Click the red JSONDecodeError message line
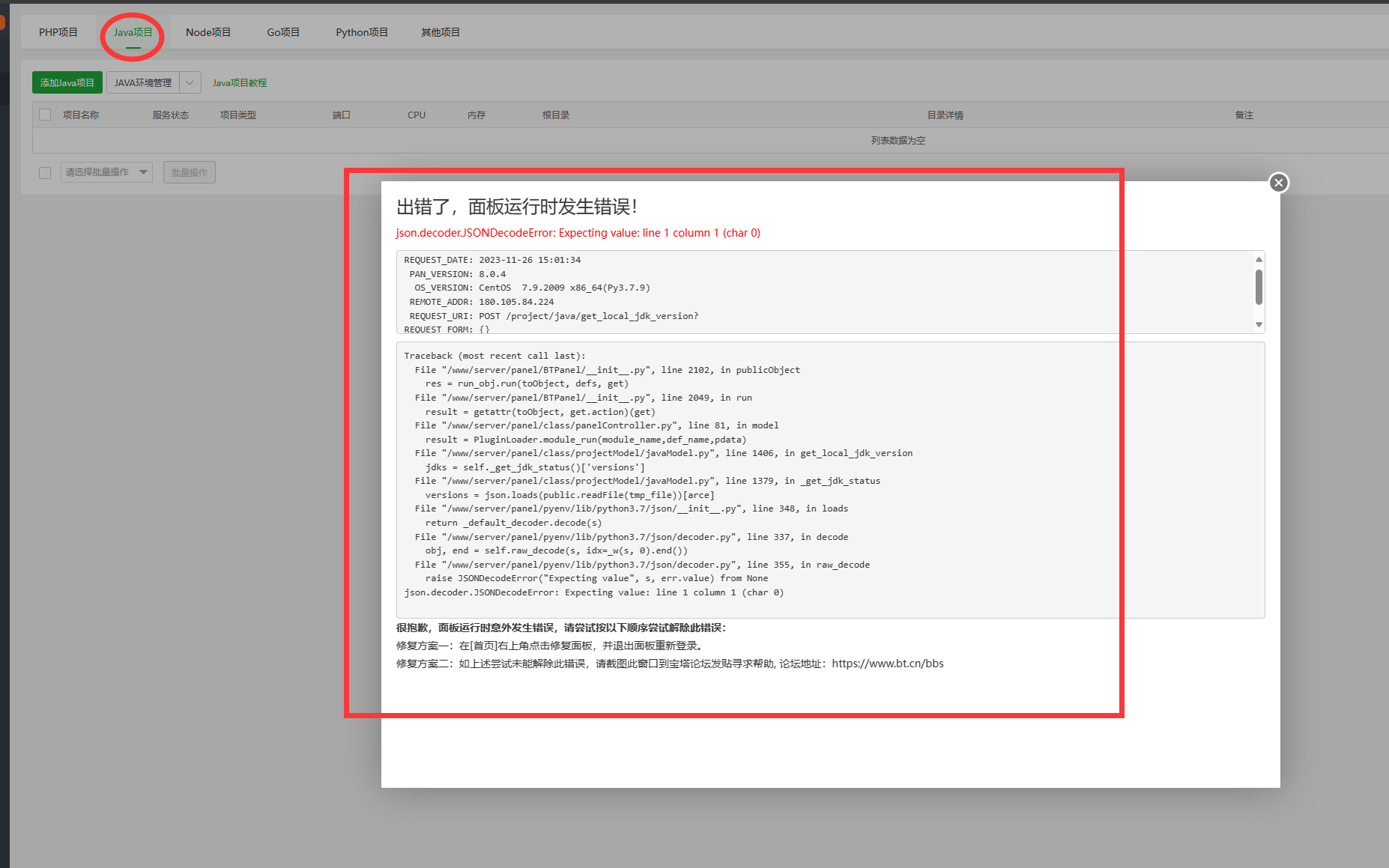 click(578, 233)
